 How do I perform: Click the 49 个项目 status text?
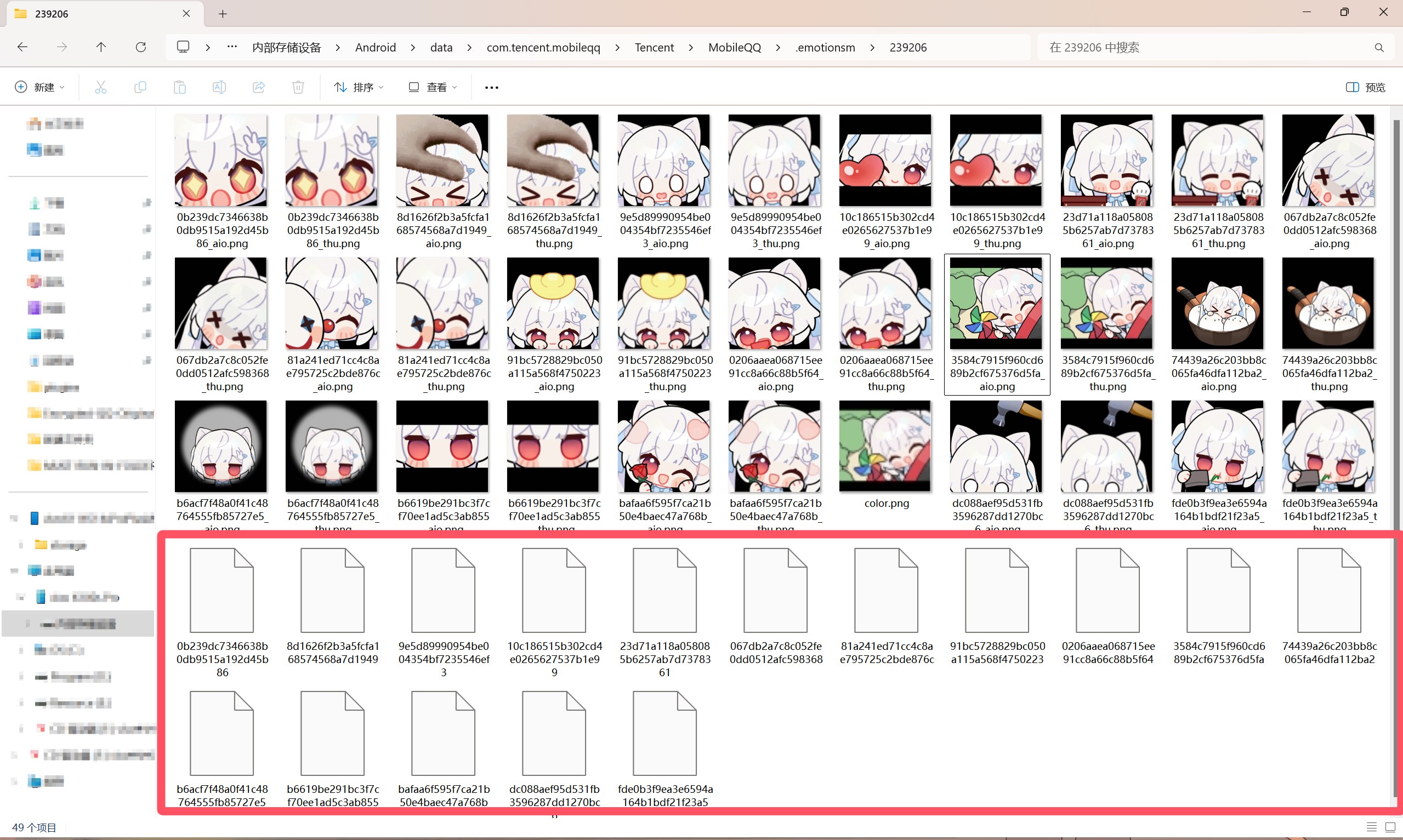[x=34, y=827]
